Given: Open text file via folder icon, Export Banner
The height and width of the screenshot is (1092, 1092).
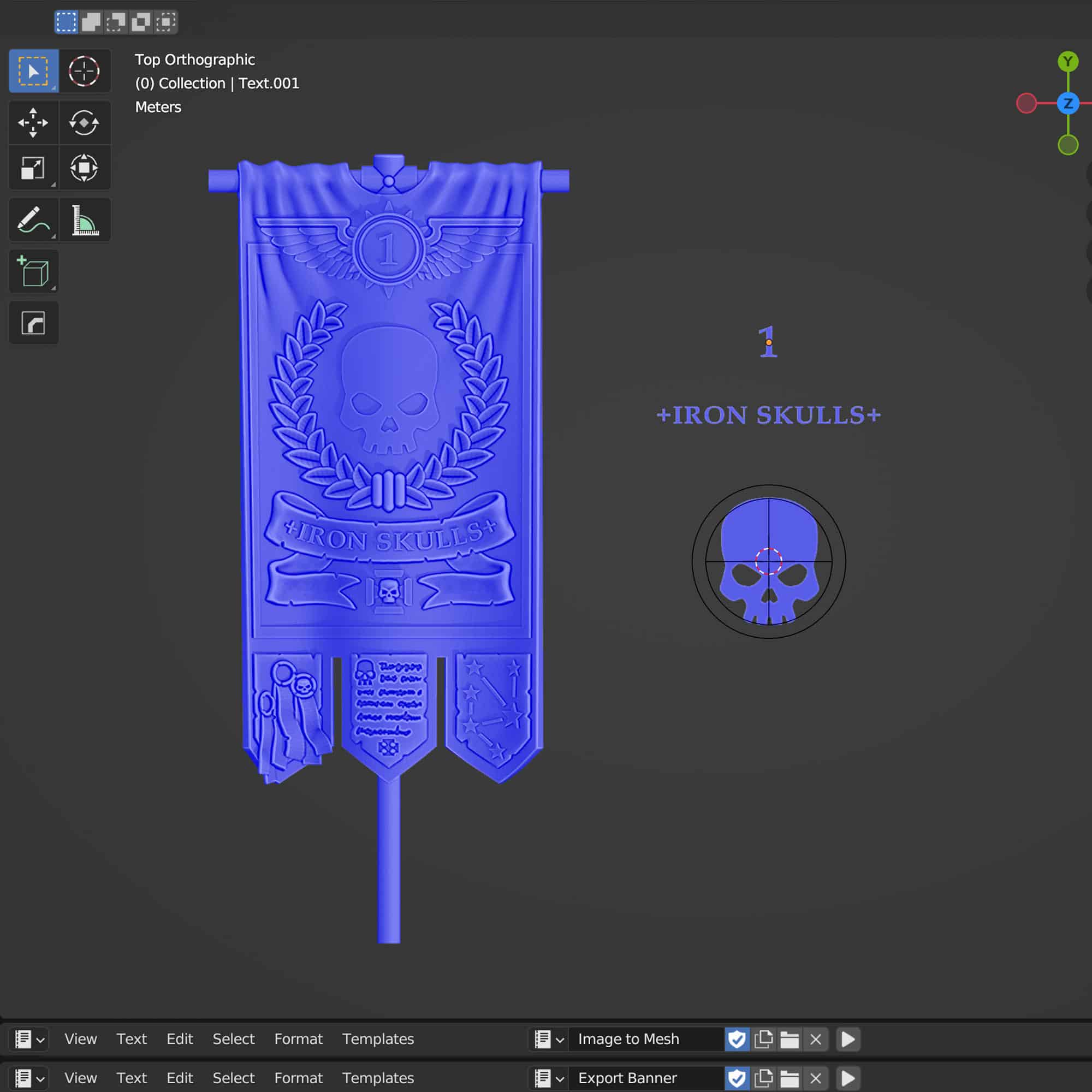Looking at the screenshot, I should (x=790, y=1078).
